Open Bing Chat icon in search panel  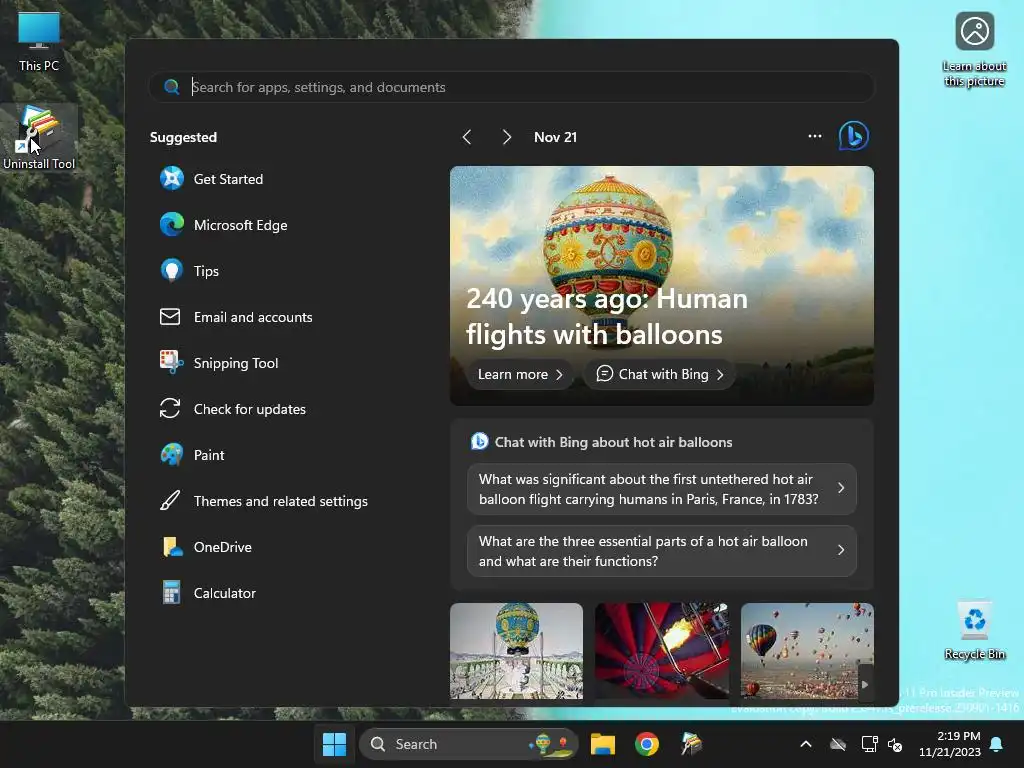(x=854, y=136)
